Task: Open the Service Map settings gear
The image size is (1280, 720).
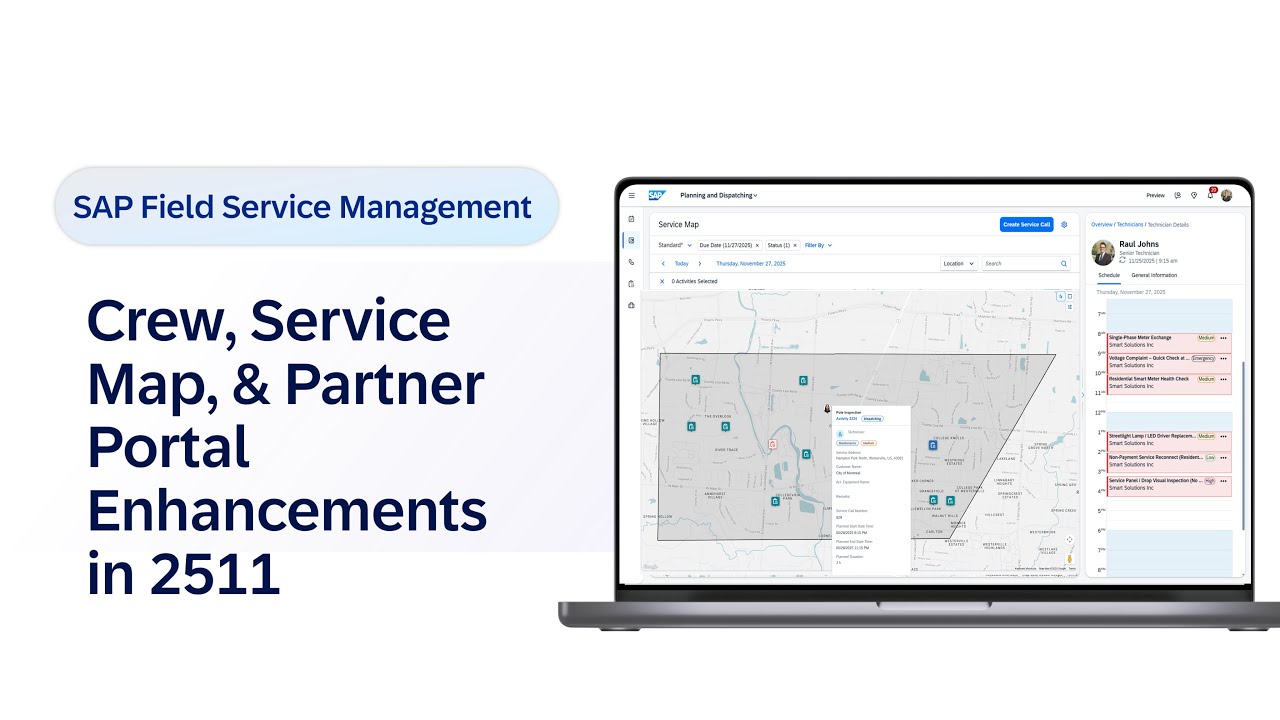Action: coord(1064,225)
